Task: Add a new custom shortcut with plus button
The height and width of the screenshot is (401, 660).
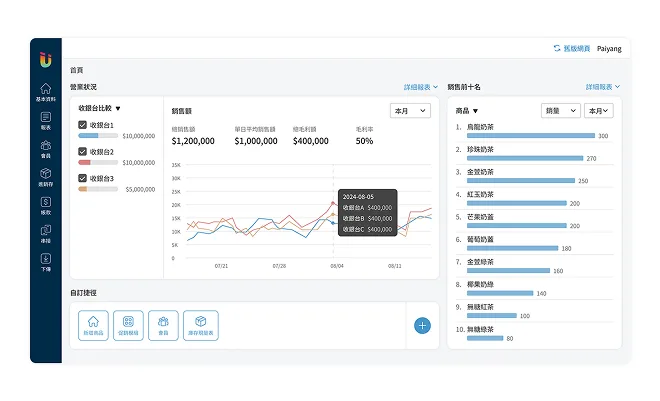Action: point(422,325)
